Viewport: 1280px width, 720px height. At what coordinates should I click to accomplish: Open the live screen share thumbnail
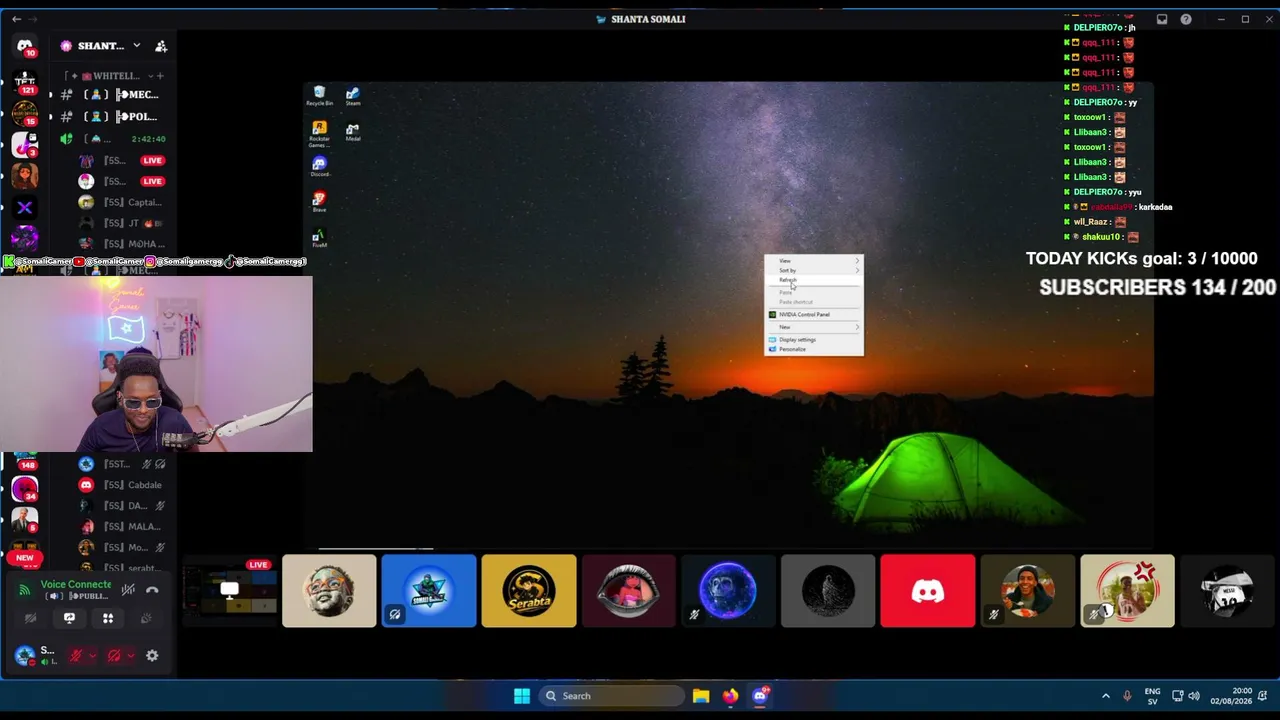[x=229, y=591]
